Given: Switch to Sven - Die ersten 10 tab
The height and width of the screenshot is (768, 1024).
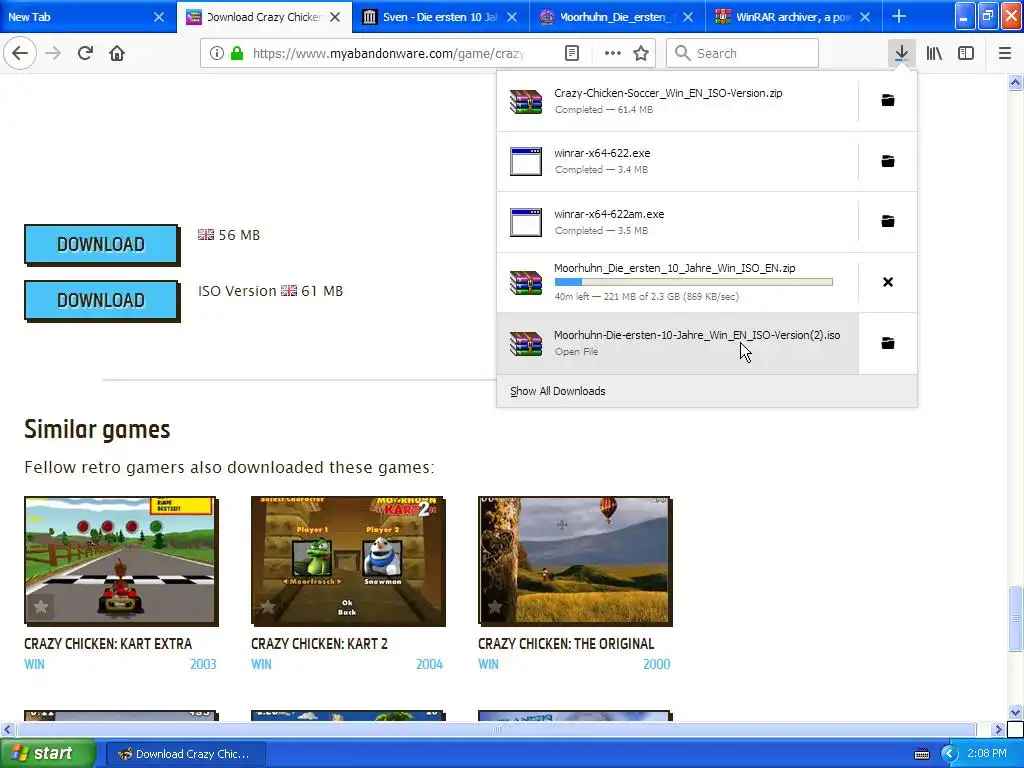Looking at the screenshot, I should [x=441, y=16].
